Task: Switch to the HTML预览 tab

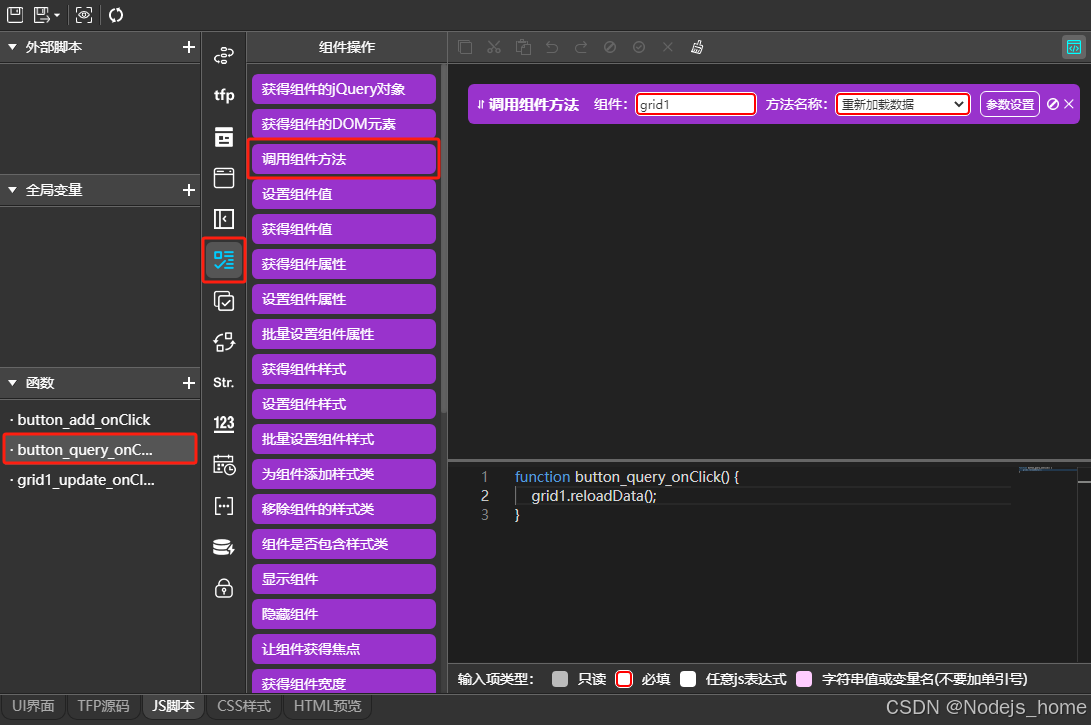Action: (x=327, y=706)
